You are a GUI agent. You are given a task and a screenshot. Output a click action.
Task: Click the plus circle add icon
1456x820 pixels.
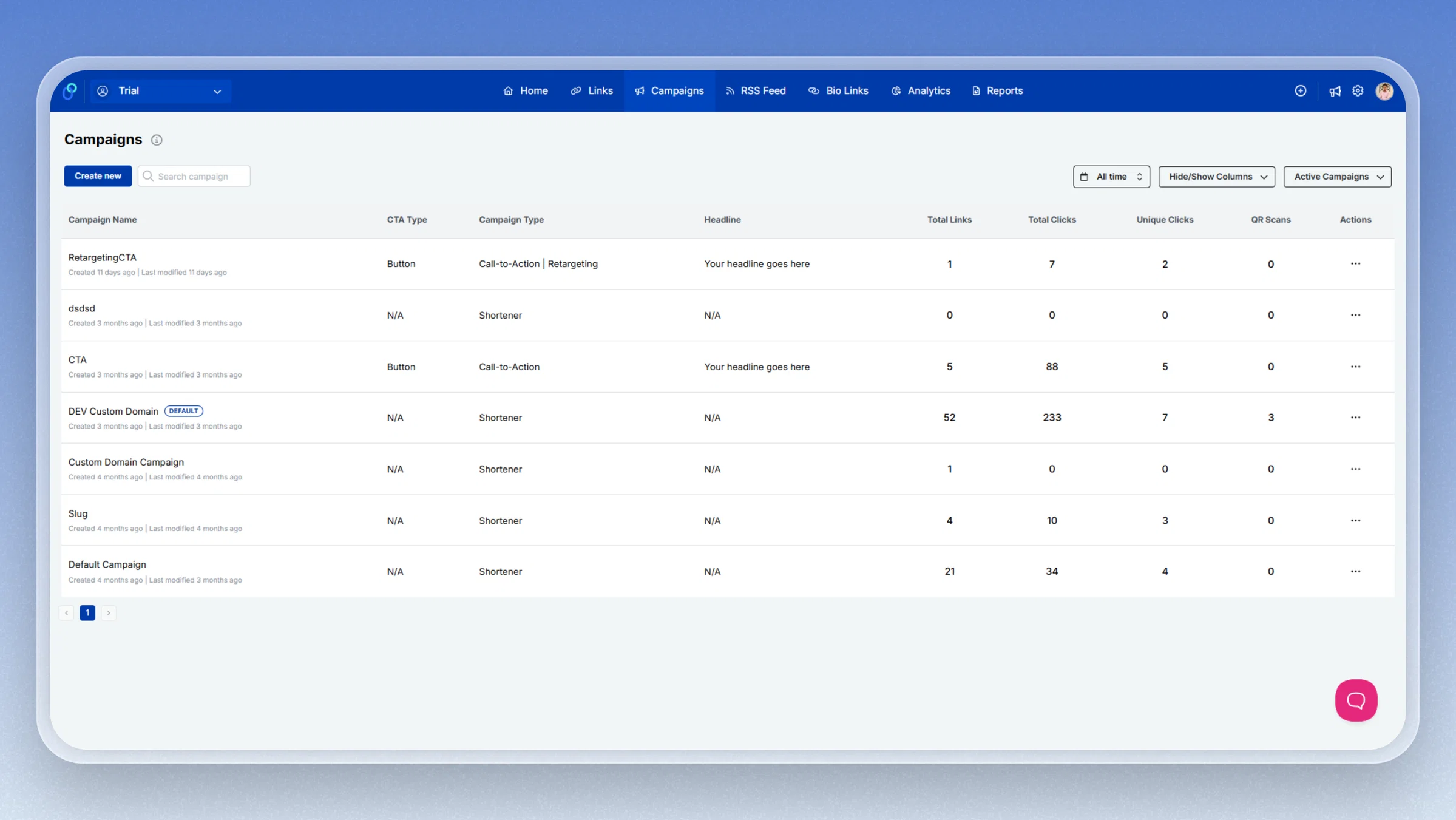(1300, 91)
